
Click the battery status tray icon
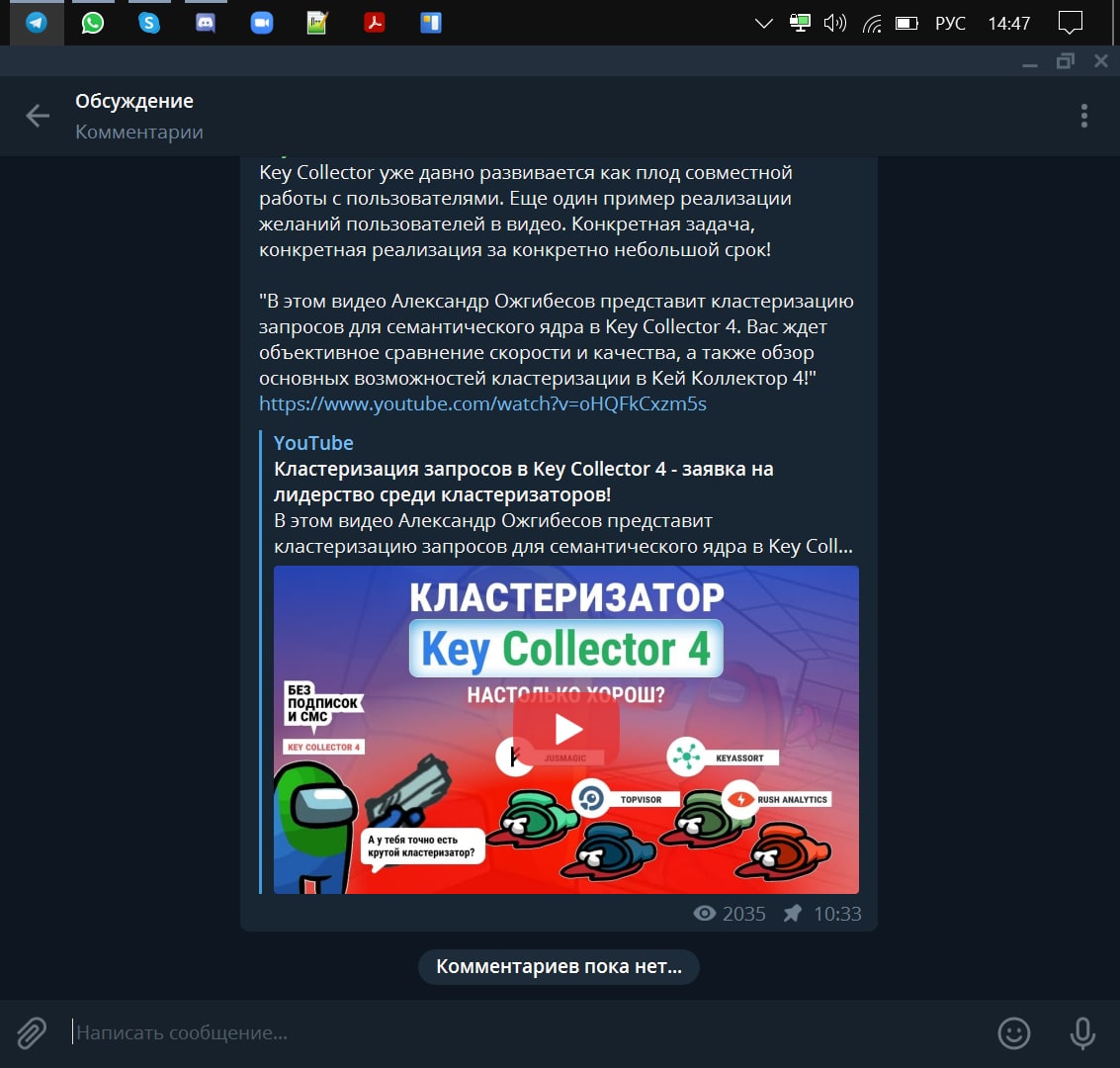click(x=907, y=24)
